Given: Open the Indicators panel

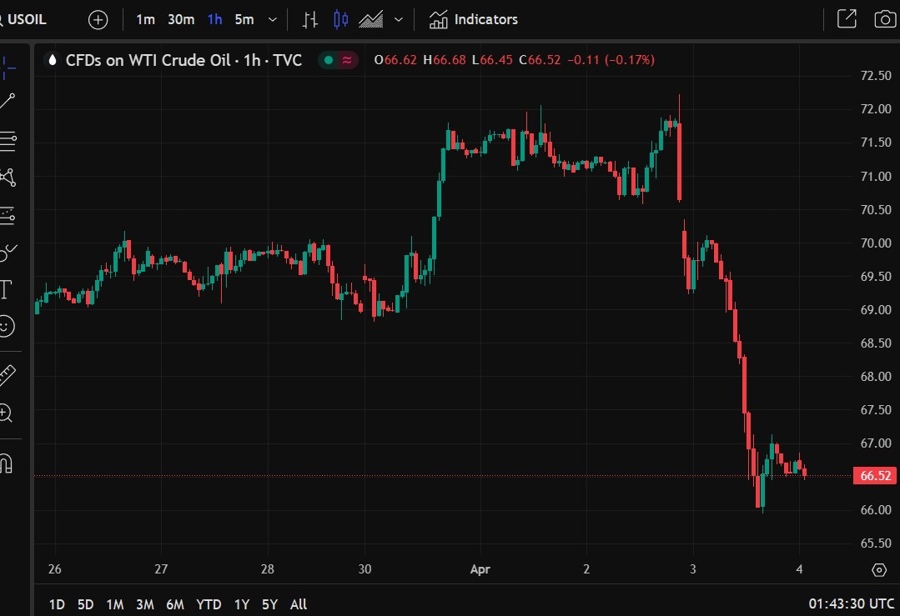Looking at the screenshot, I should coord(474,19).
